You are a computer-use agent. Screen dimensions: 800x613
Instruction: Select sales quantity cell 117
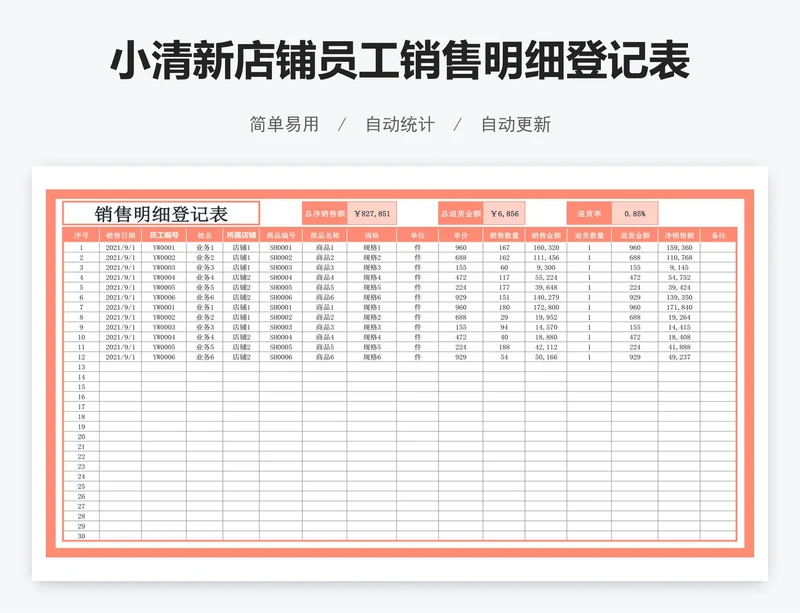tap(504, 278)
